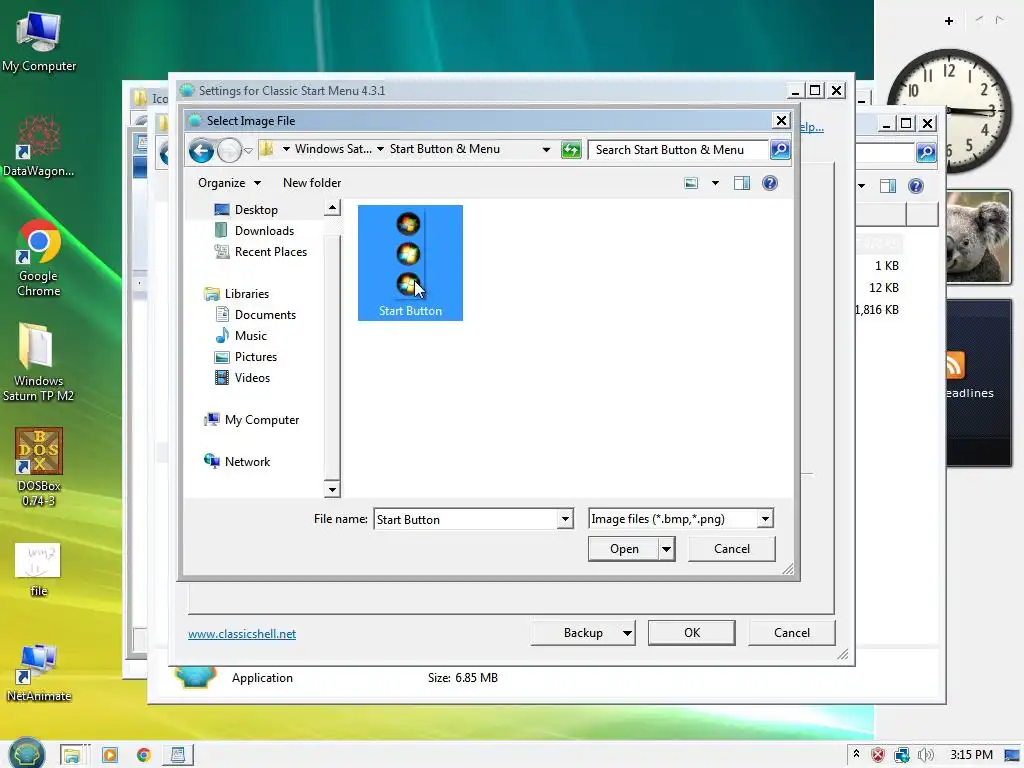The height and width of the screenshot is (768, 1024).
Task: Open My Computer desktop icon
Action: point(39,40)
